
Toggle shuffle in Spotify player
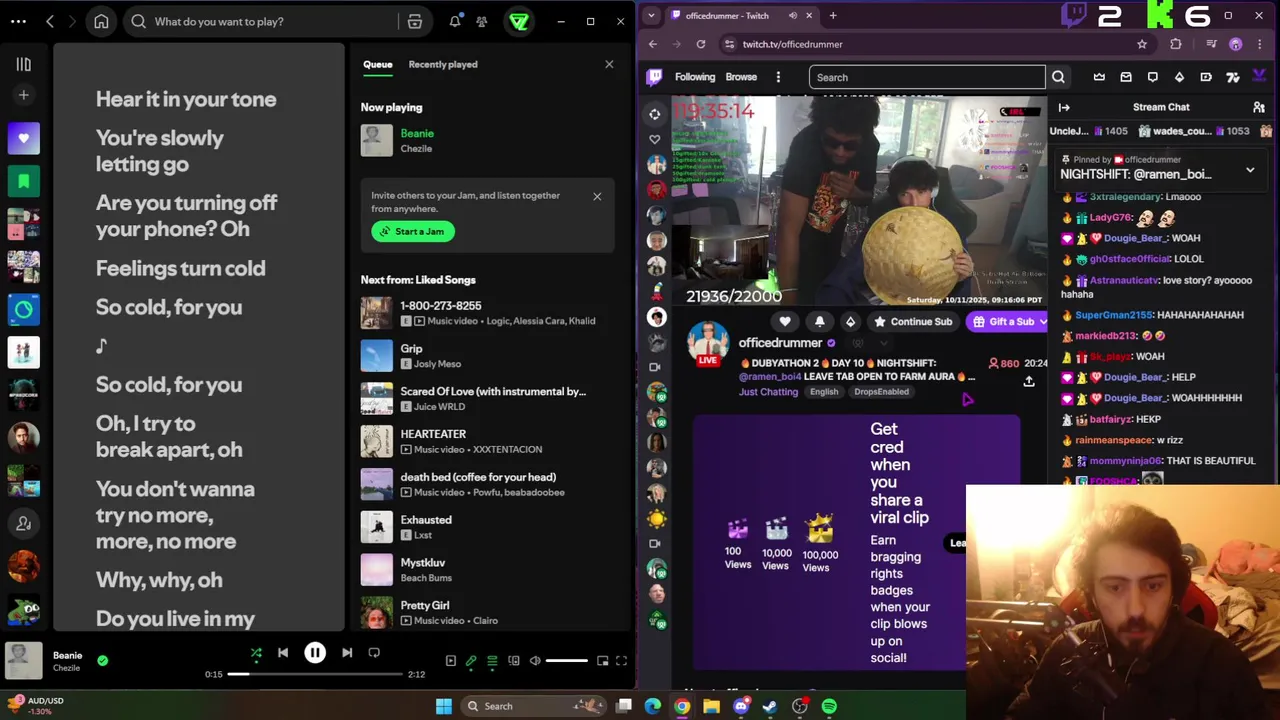click(256, 653)
